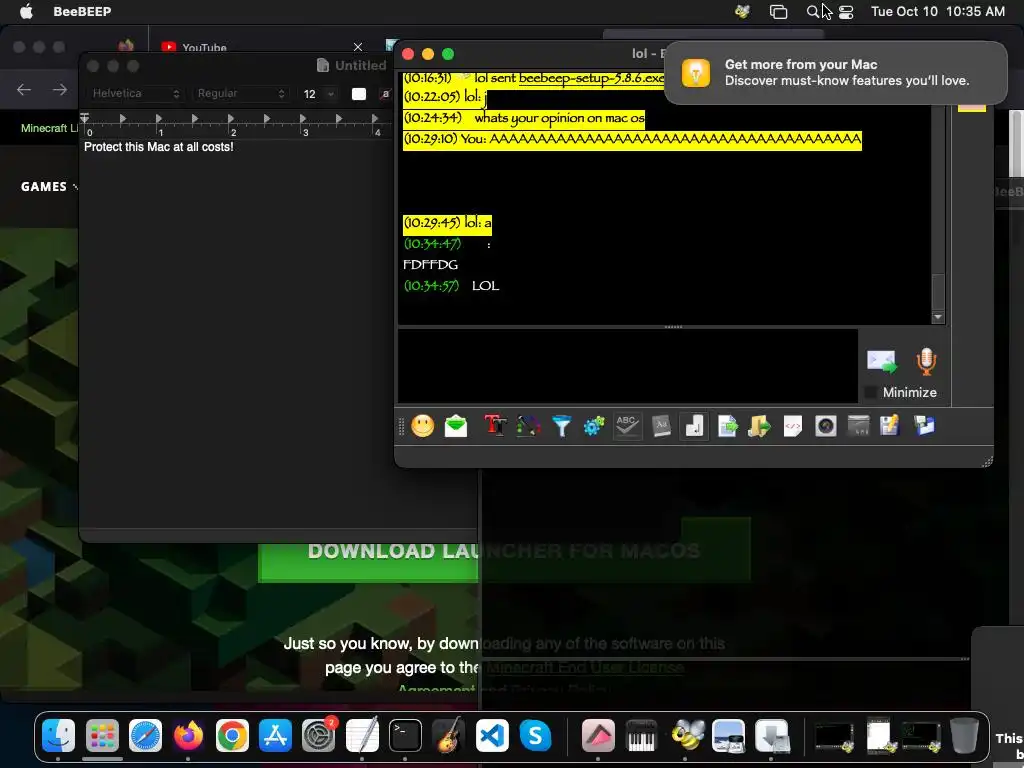Screen dimensions: 1024x768
Task: Enable the Minimize checkbox
Action: 871,392
